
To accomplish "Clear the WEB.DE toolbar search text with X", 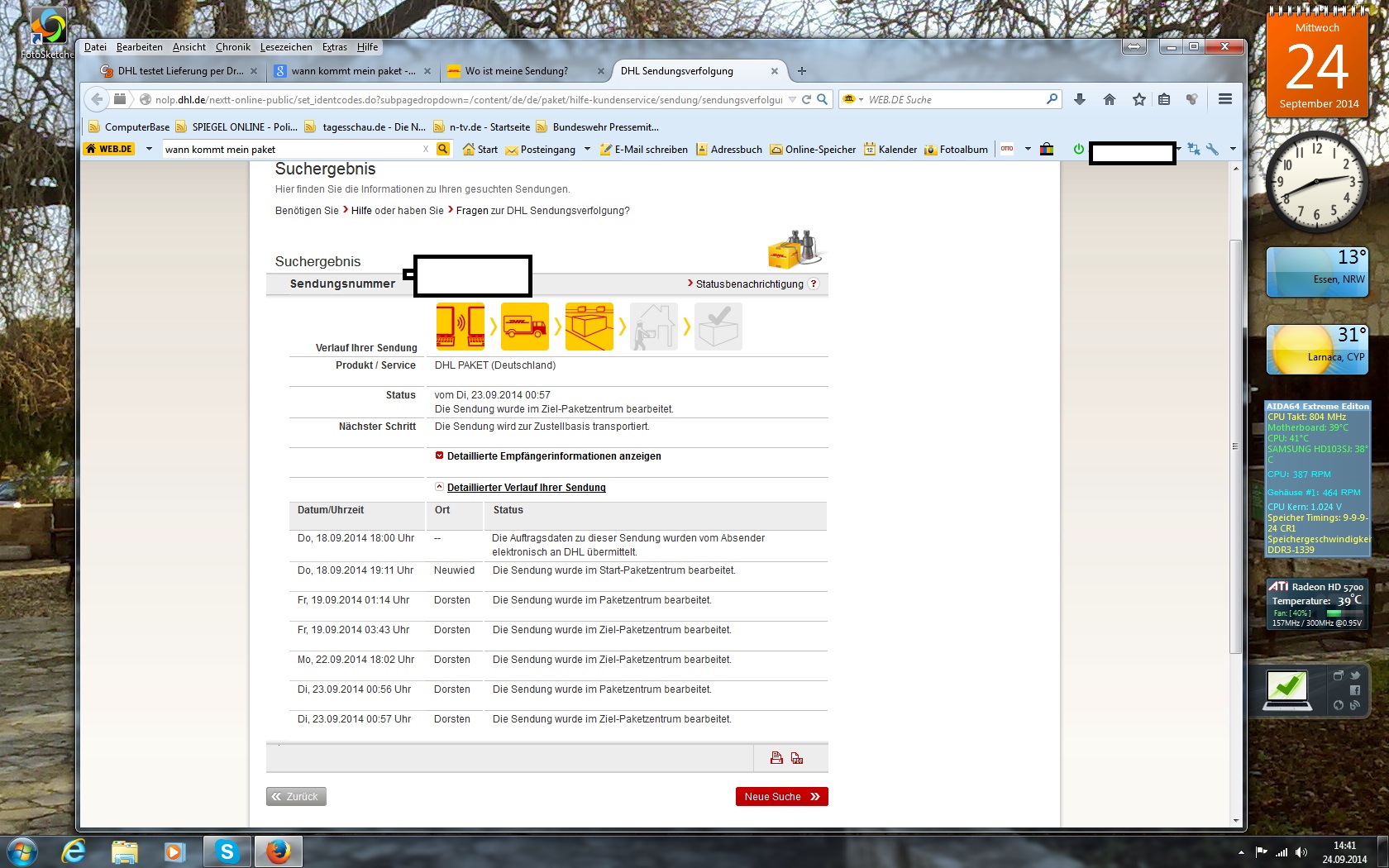I will point(426,150).
